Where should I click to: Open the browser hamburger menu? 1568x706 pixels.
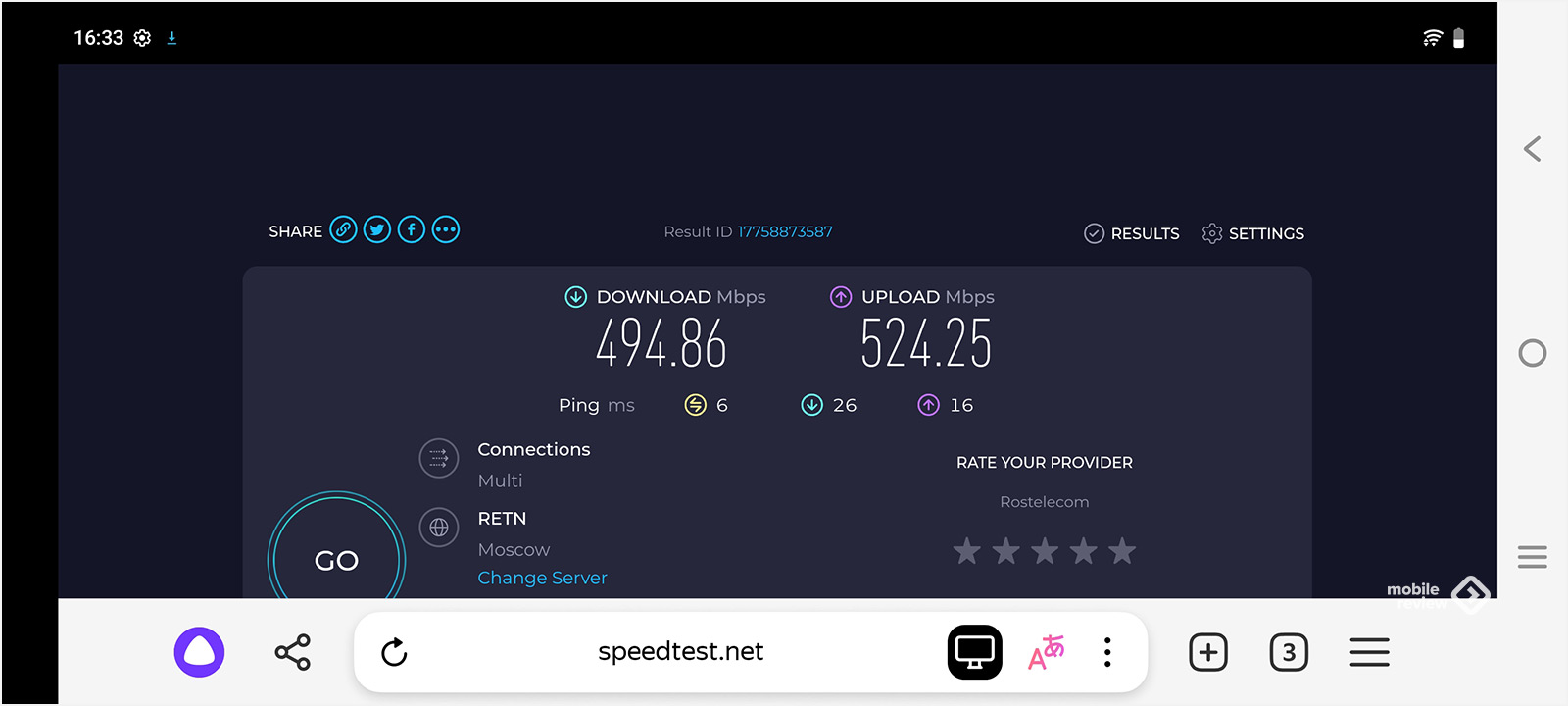point(1369,652)
